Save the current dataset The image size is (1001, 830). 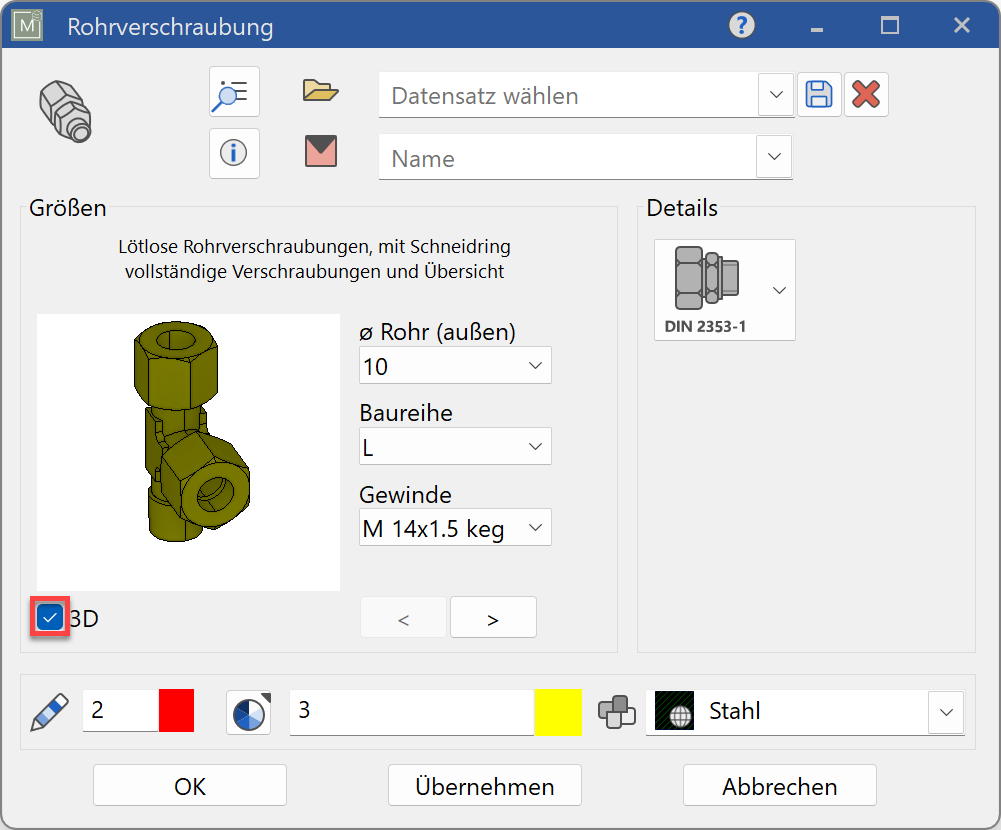819,94
